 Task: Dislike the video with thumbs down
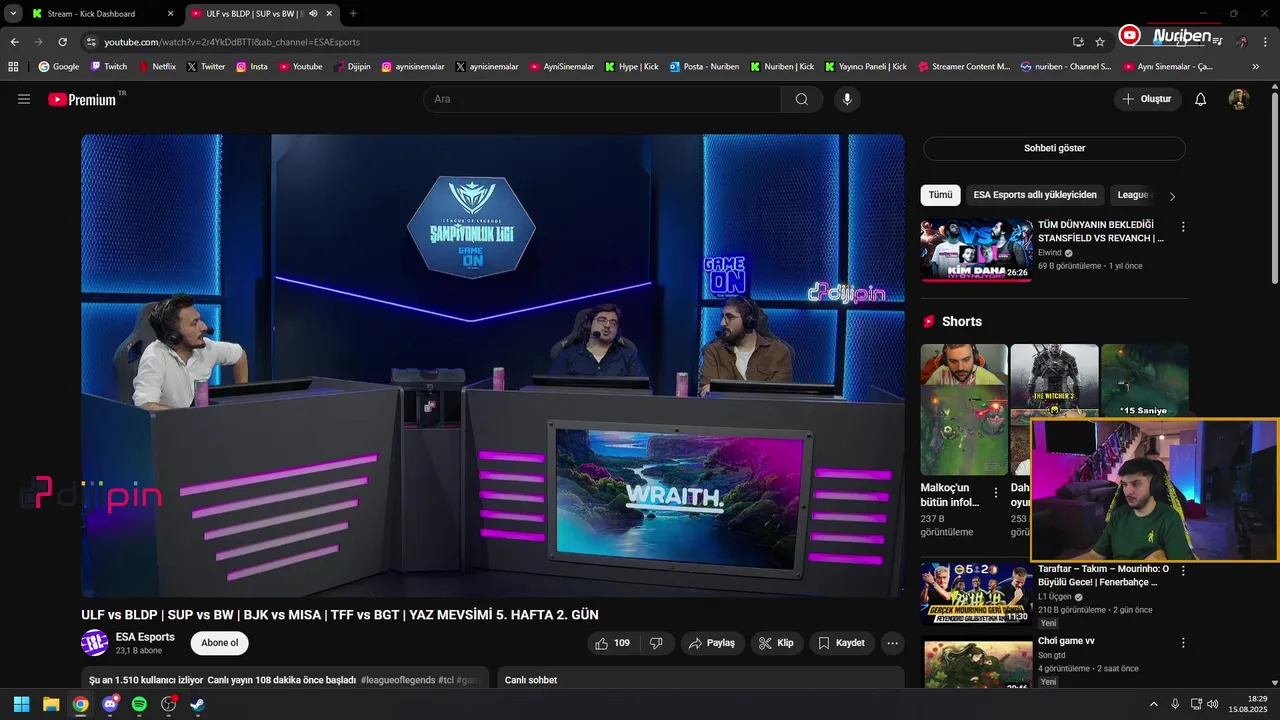tap(657, 643)
